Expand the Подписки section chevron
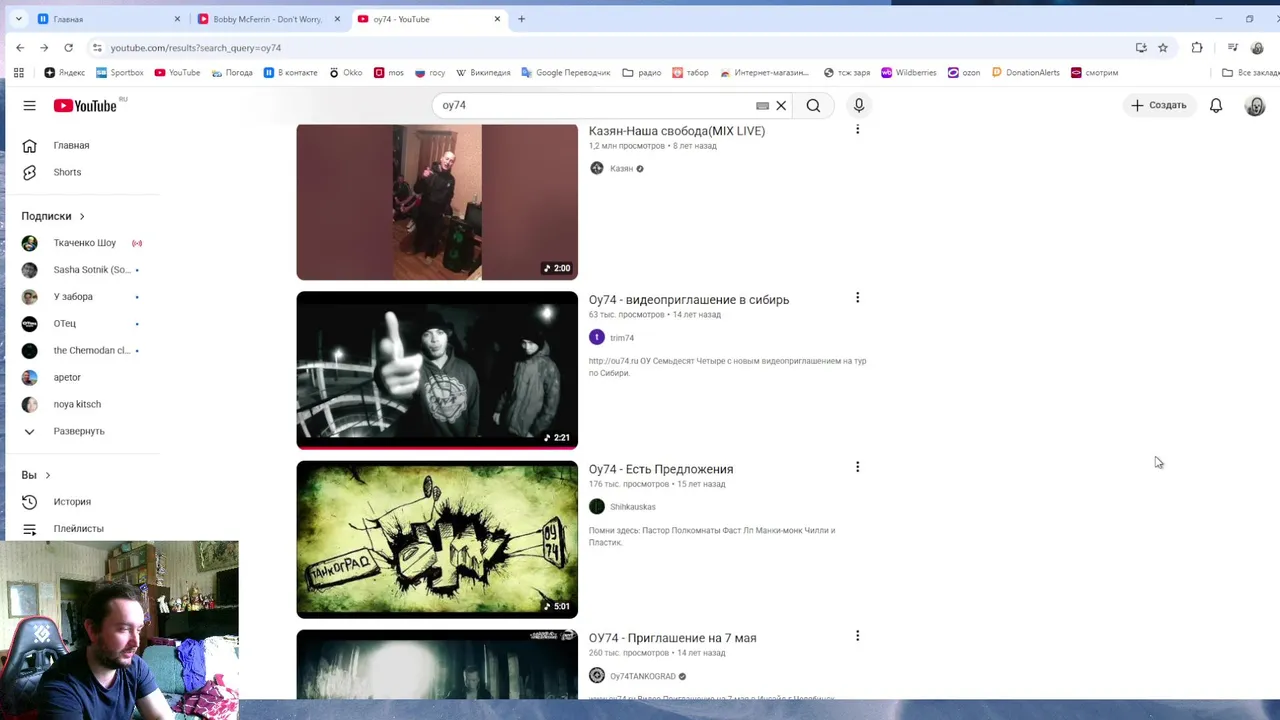1280x720 pixels. click(x=82, y=216)
